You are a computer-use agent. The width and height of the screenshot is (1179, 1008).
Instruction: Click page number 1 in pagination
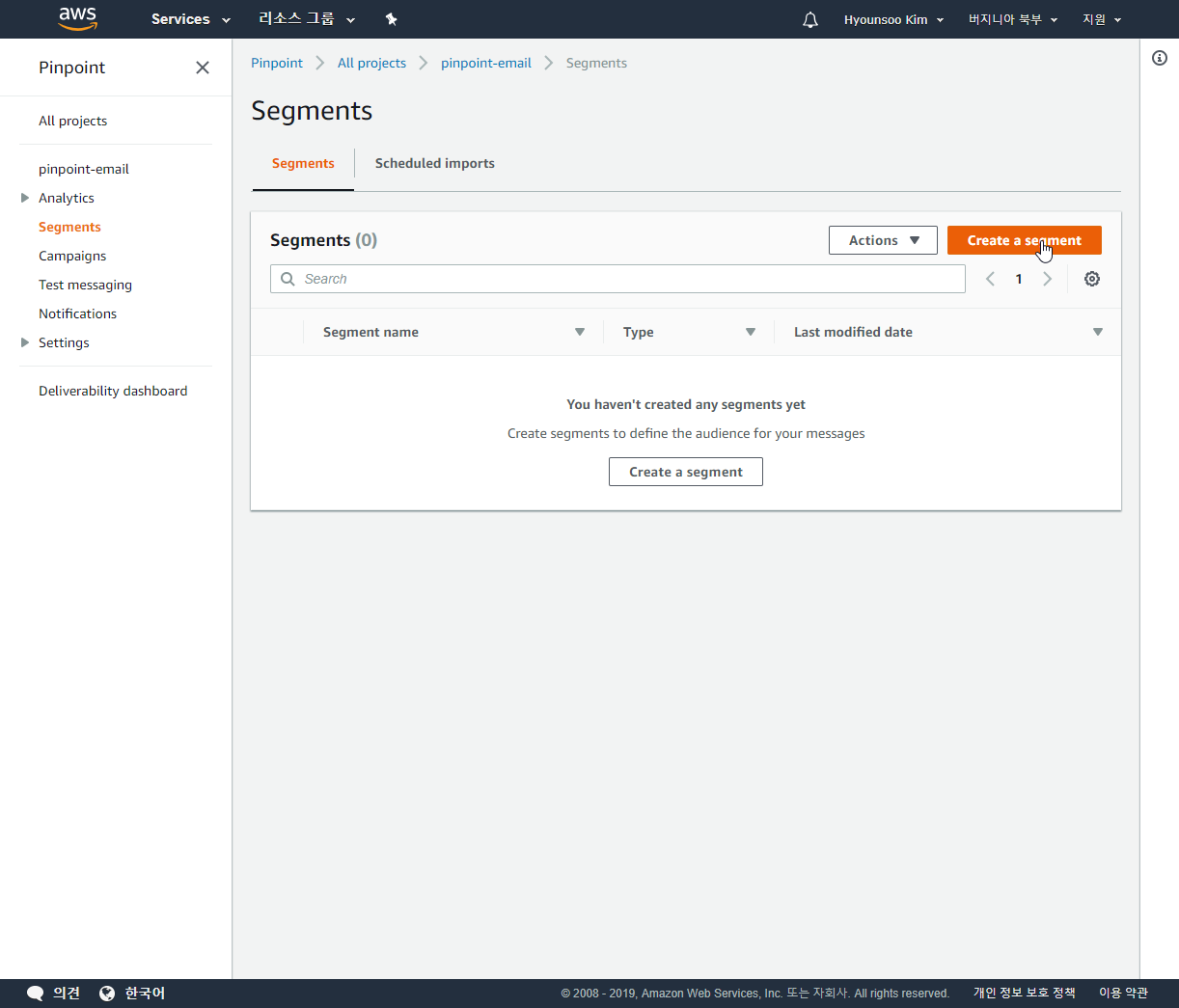[1019, 279]
